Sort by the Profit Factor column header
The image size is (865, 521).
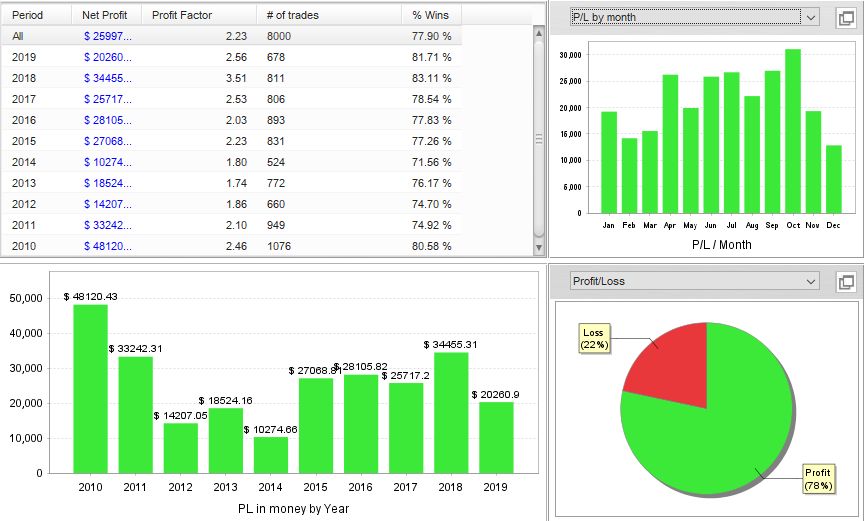click(x=199, y=15)
